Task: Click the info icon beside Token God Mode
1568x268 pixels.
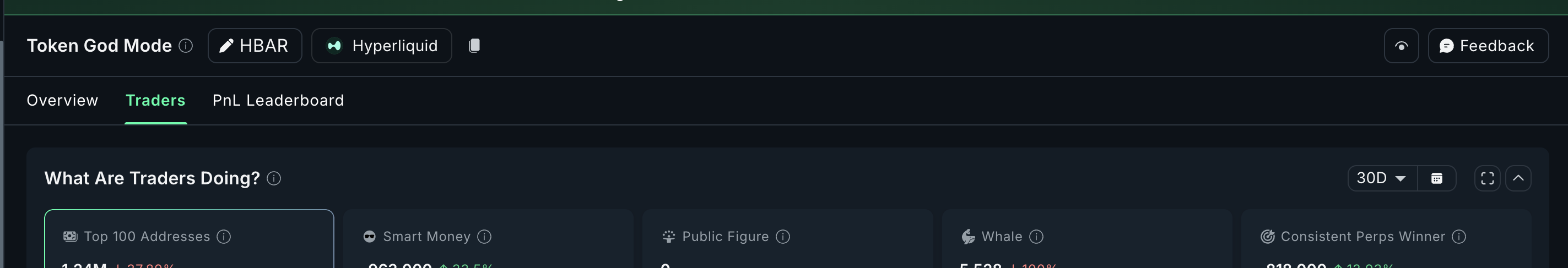Action: point(186,46)
